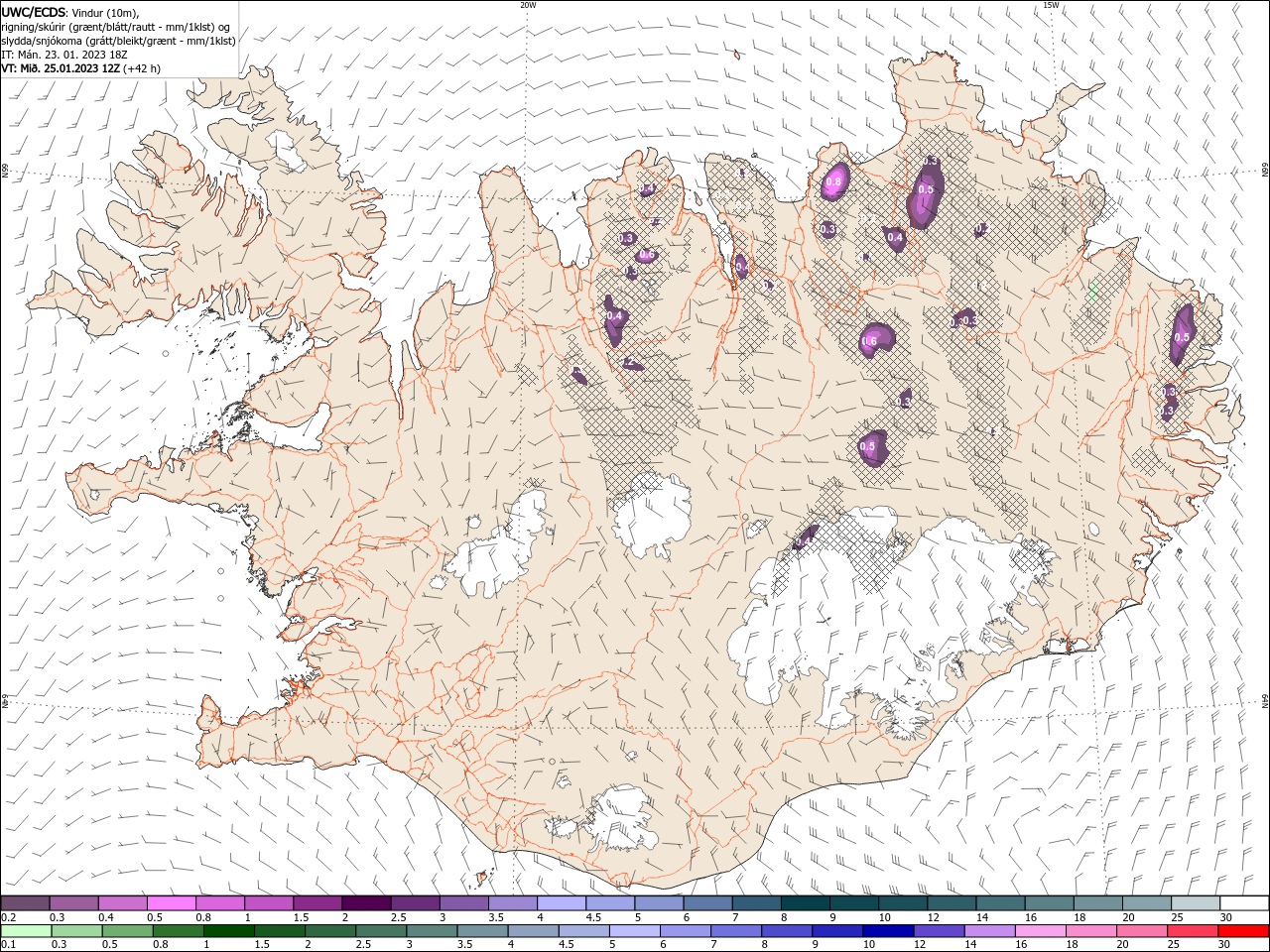
Task: Select the dark mauve 0.2–0.3 swatch in upper legend row
Action: click(x=25, y=903)
